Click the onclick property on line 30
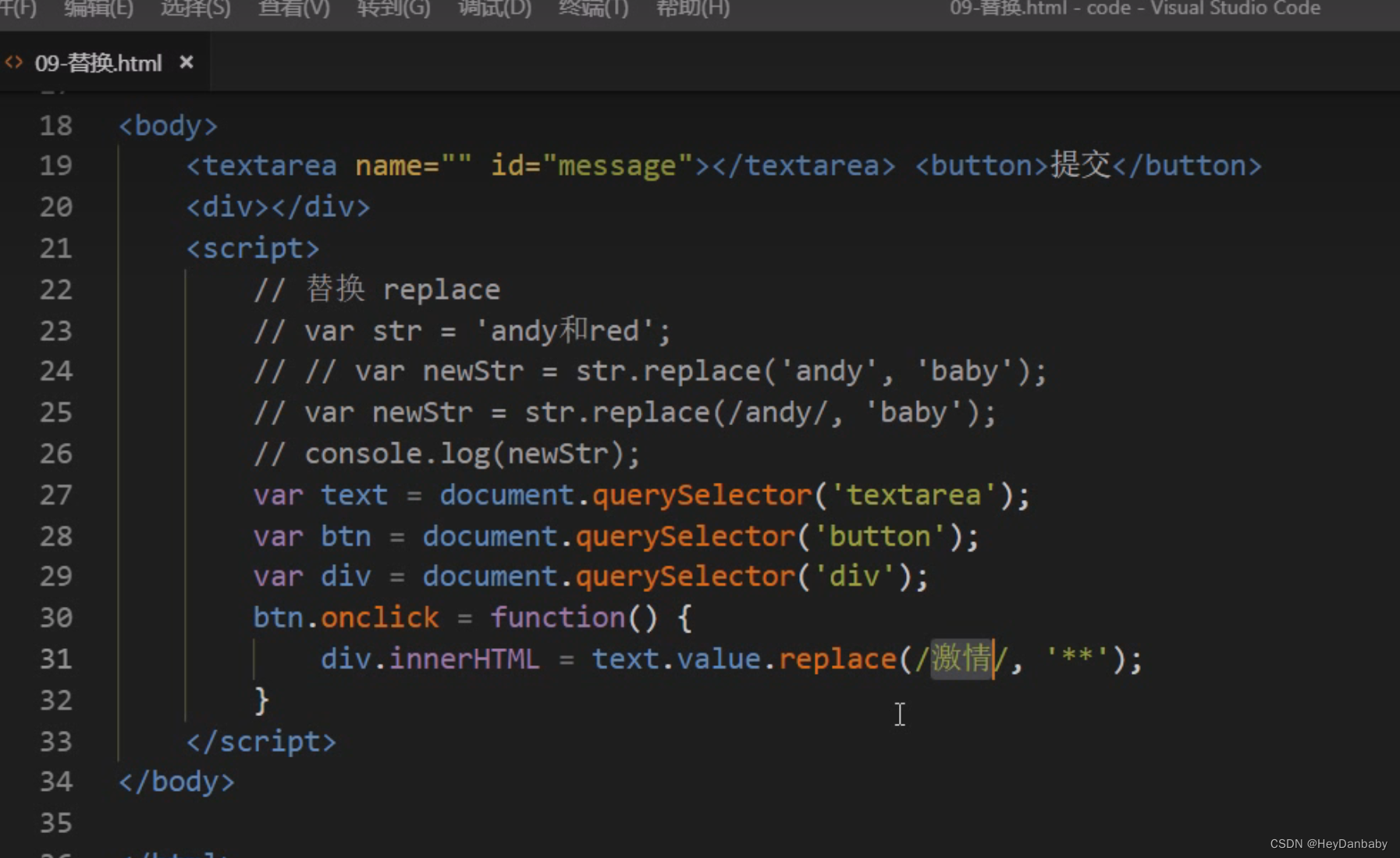1400x858 pixels. click(x=380, y=617)
